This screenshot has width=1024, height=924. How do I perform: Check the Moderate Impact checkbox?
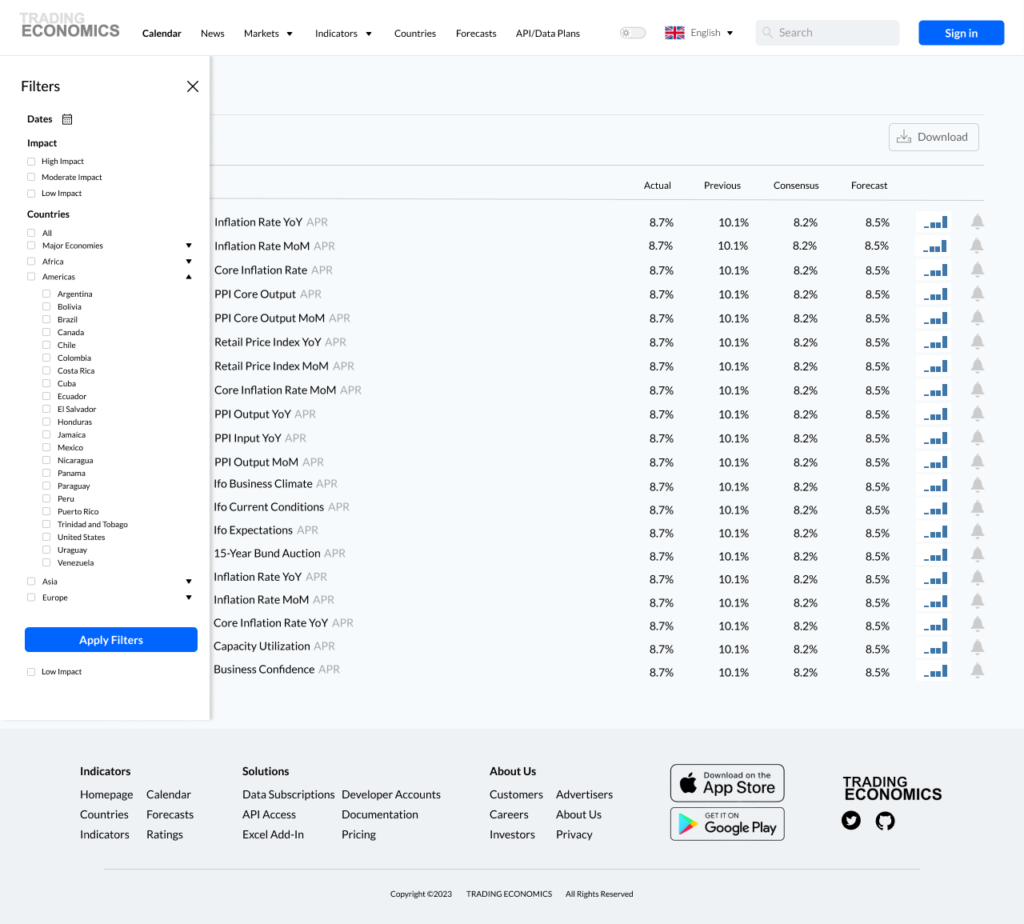31,177
